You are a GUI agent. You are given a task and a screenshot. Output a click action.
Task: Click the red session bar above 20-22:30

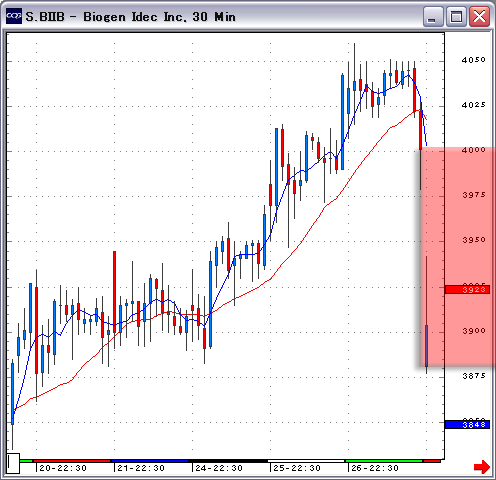(x=72, y=461)
